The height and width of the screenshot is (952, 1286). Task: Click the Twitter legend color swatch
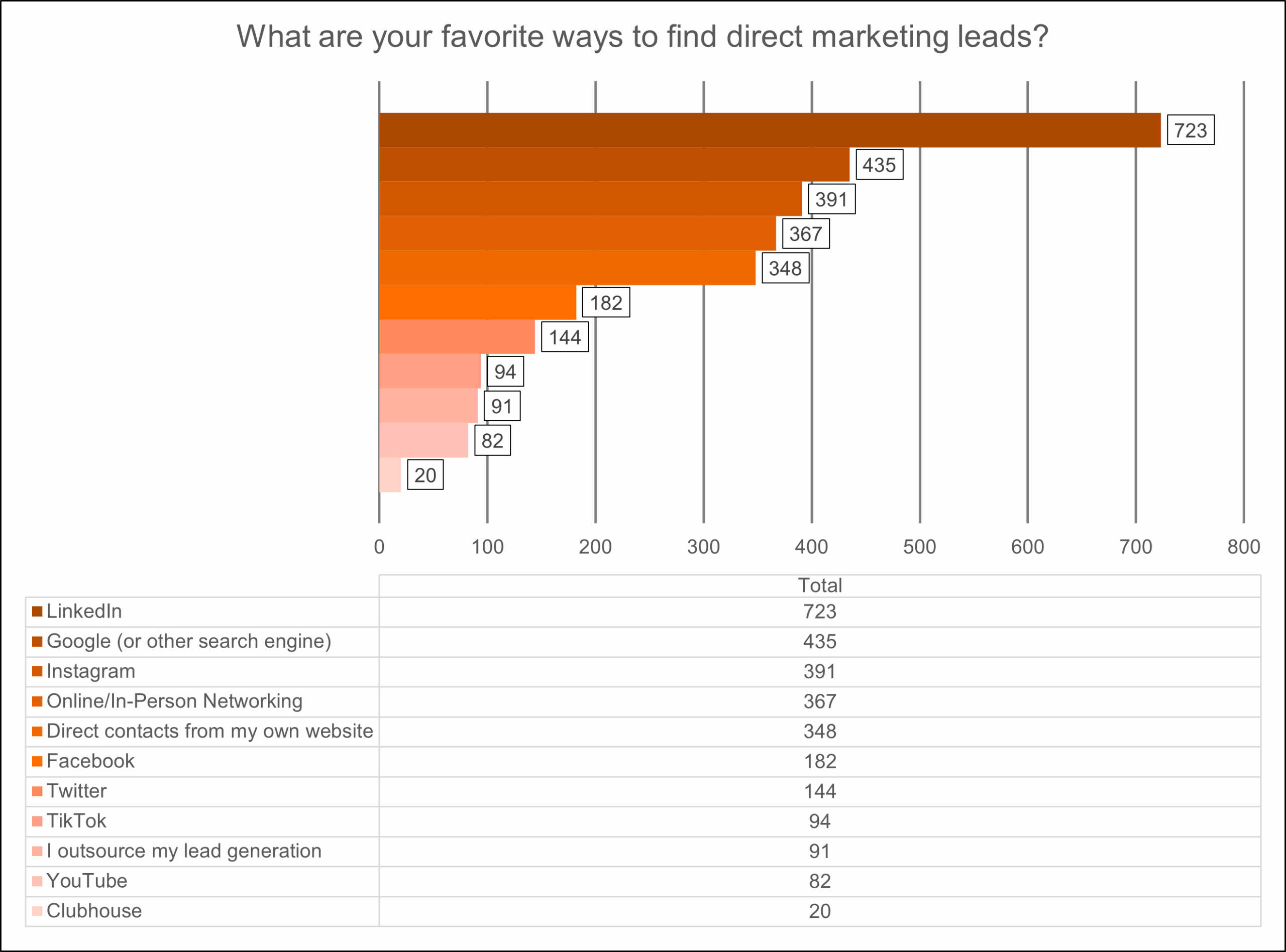click(x=38, y=791)
